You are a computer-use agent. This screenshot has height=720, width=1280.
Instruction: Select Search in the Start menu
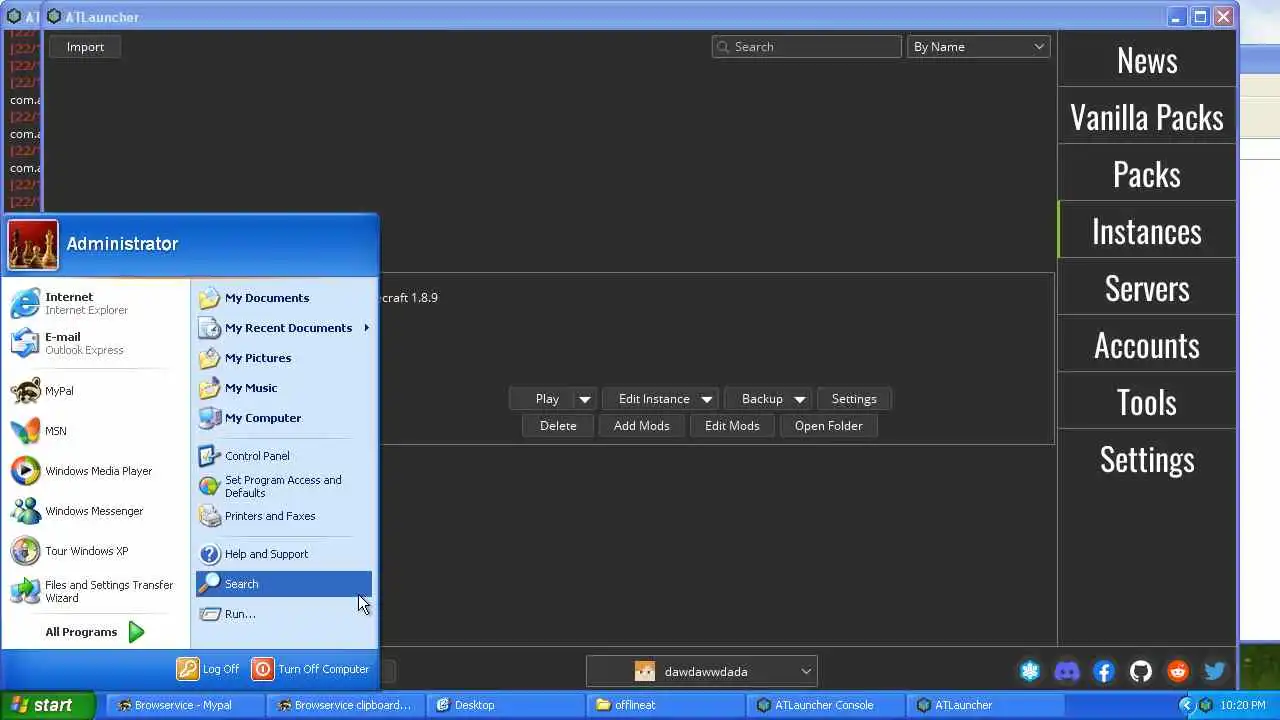284,584
